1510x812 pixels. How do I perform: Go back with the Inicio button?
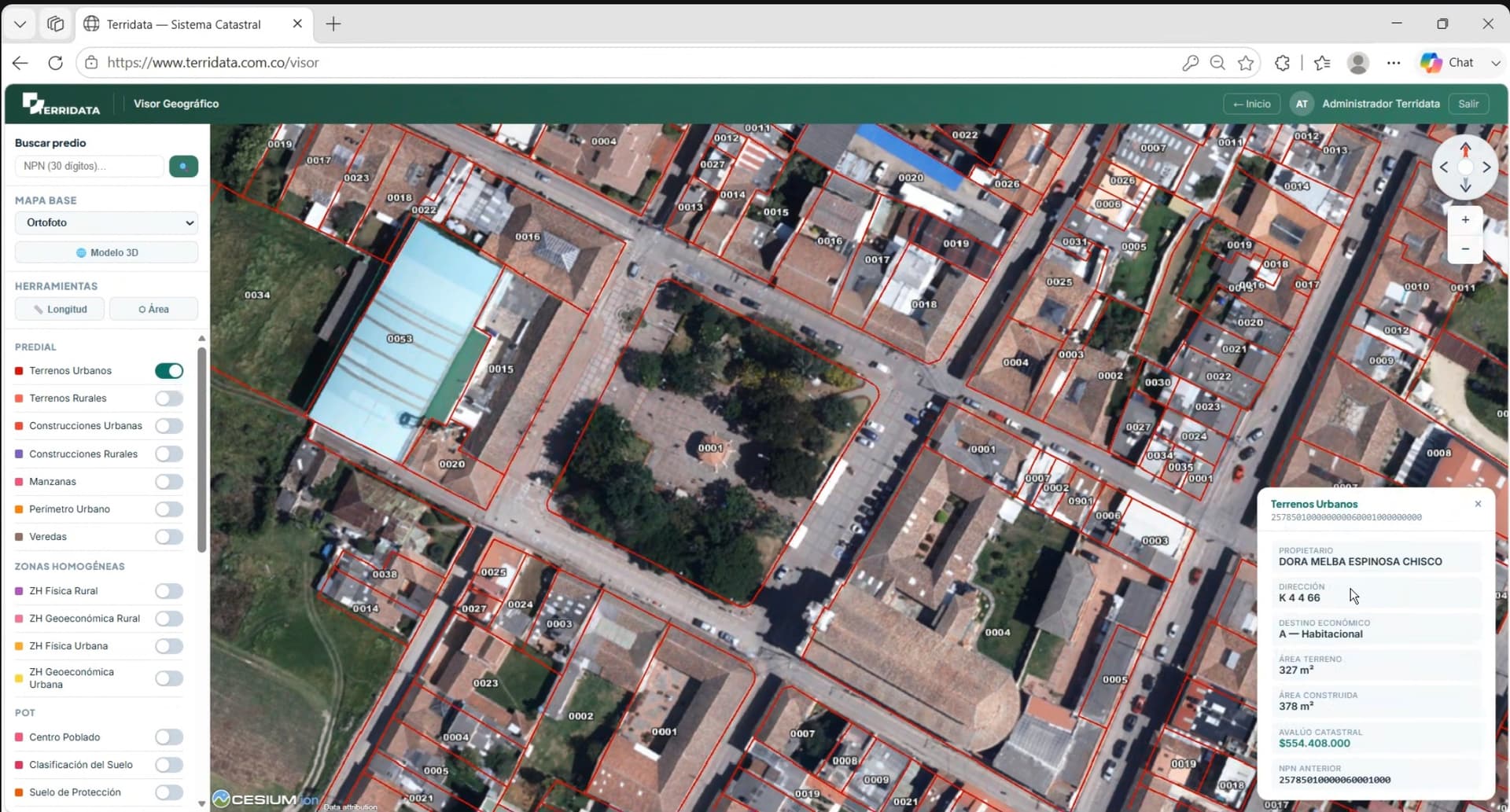[x=1252, y=104]
